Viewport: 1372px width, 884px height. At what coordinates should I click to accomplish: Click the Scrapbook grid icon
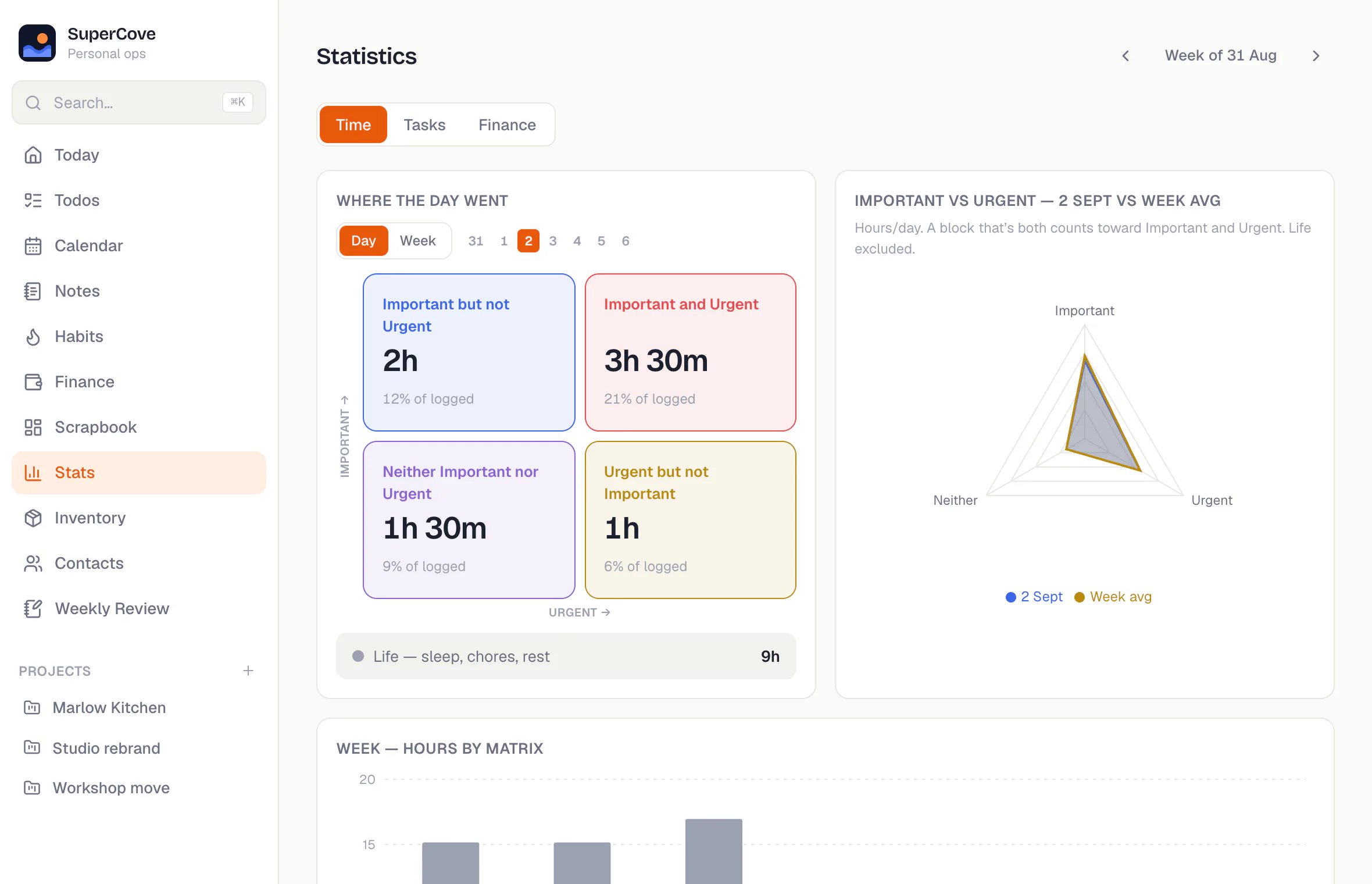(33, 427)
